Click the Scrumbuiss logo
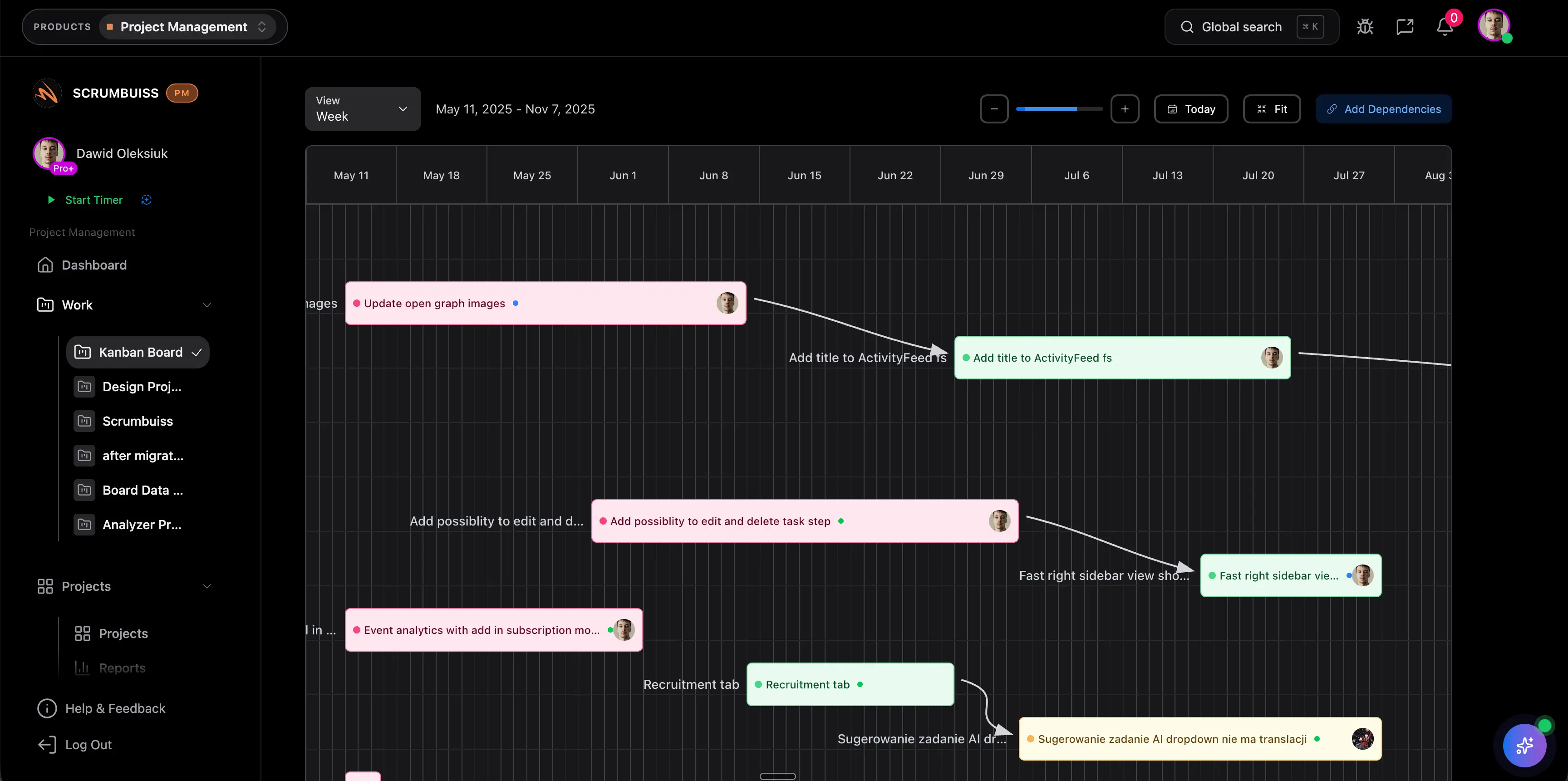Viewport: 1568px width, 781px height. point(46,93)
